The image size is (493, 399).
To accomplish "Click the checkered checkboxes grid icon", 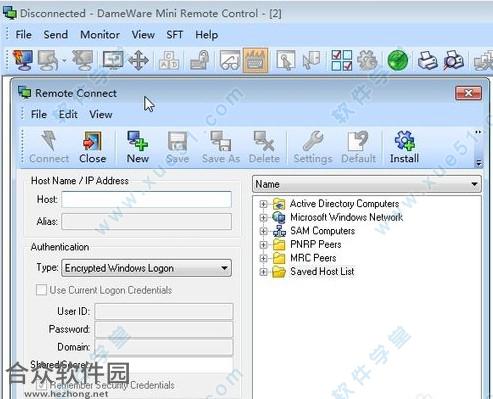I will [342, 60].
